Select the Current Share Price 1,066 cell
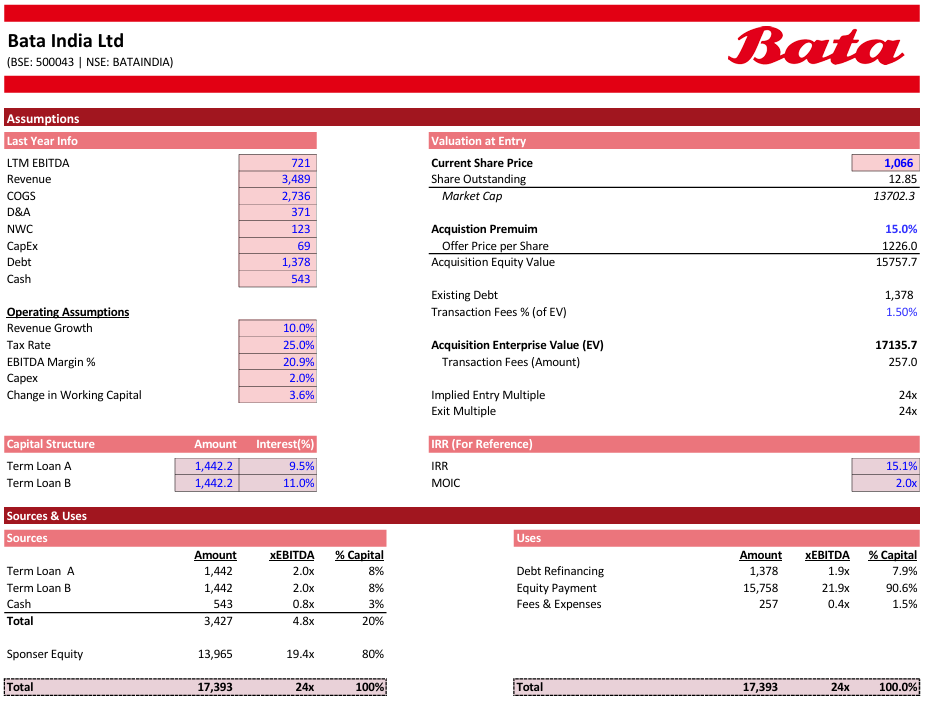927x704 pixels. (886, 163)
